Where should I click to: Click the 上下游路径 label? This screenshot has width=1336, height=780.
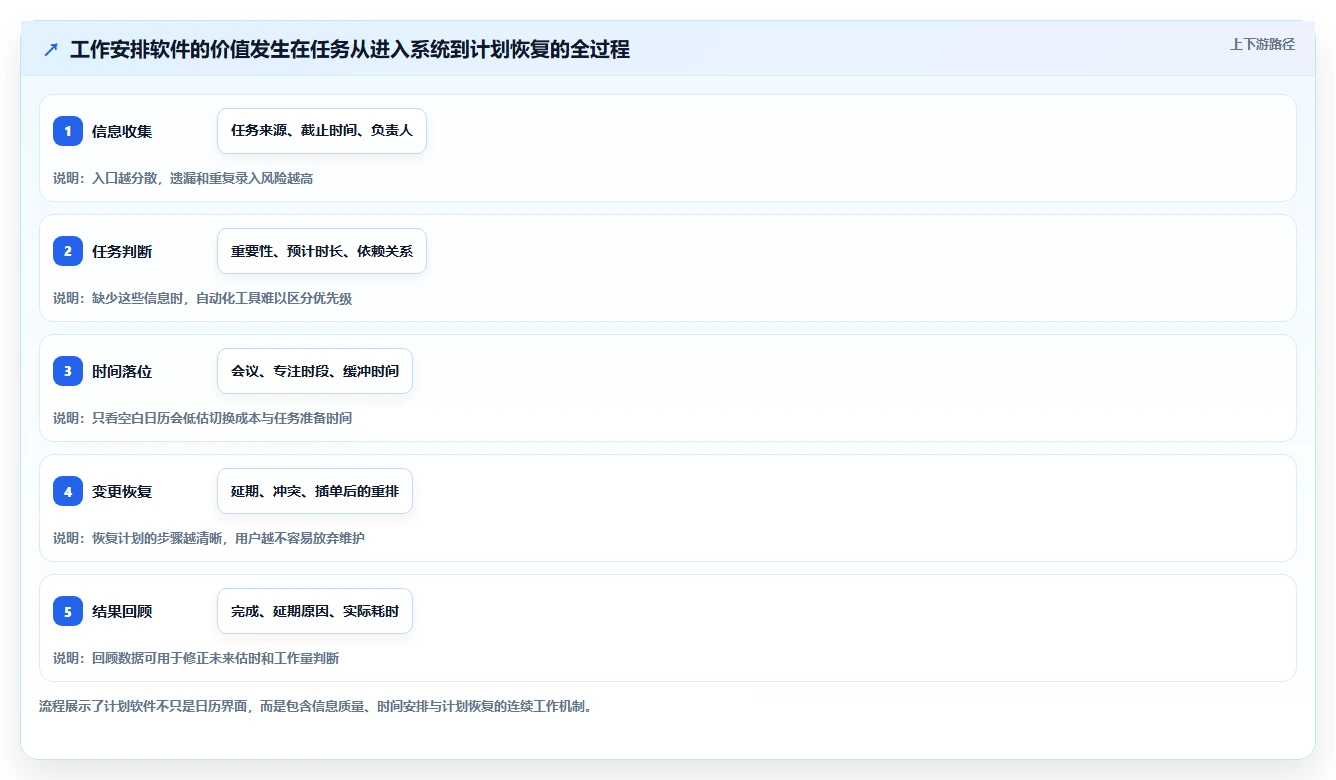[1262, 44]
